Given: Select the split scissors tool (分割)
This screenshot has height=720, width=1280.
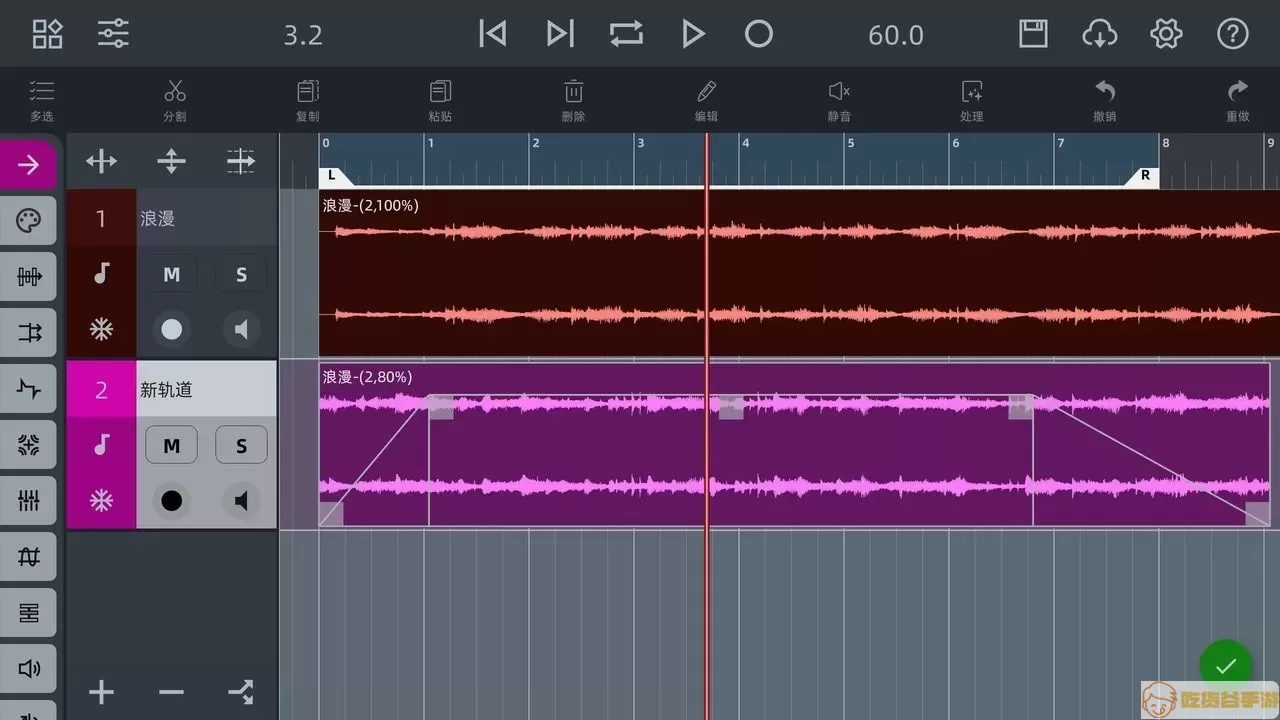Looking at the screenshot, I should pyautogui.click(x=175, y=101).
